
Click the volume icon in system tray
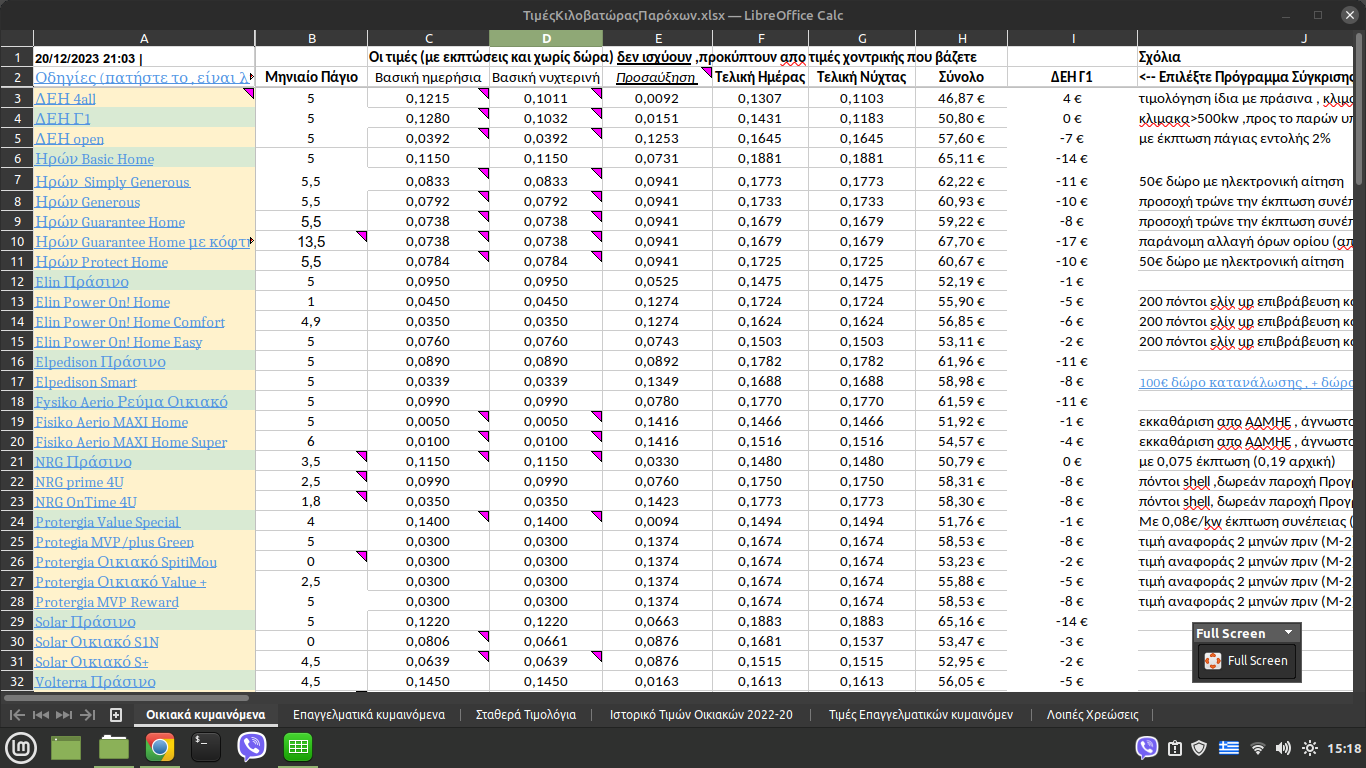pyautogui.click(x=1283, y=748)
